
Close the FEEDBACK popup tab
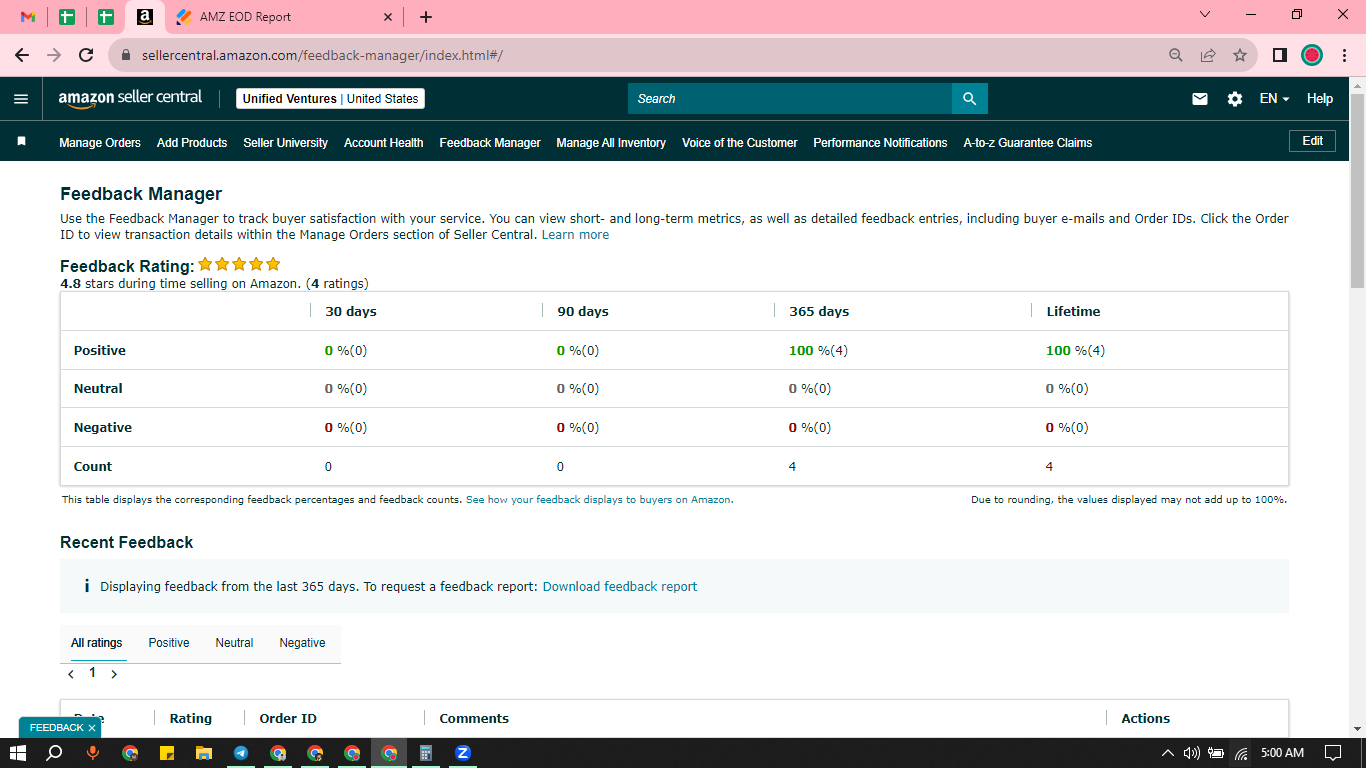point(91,728)
